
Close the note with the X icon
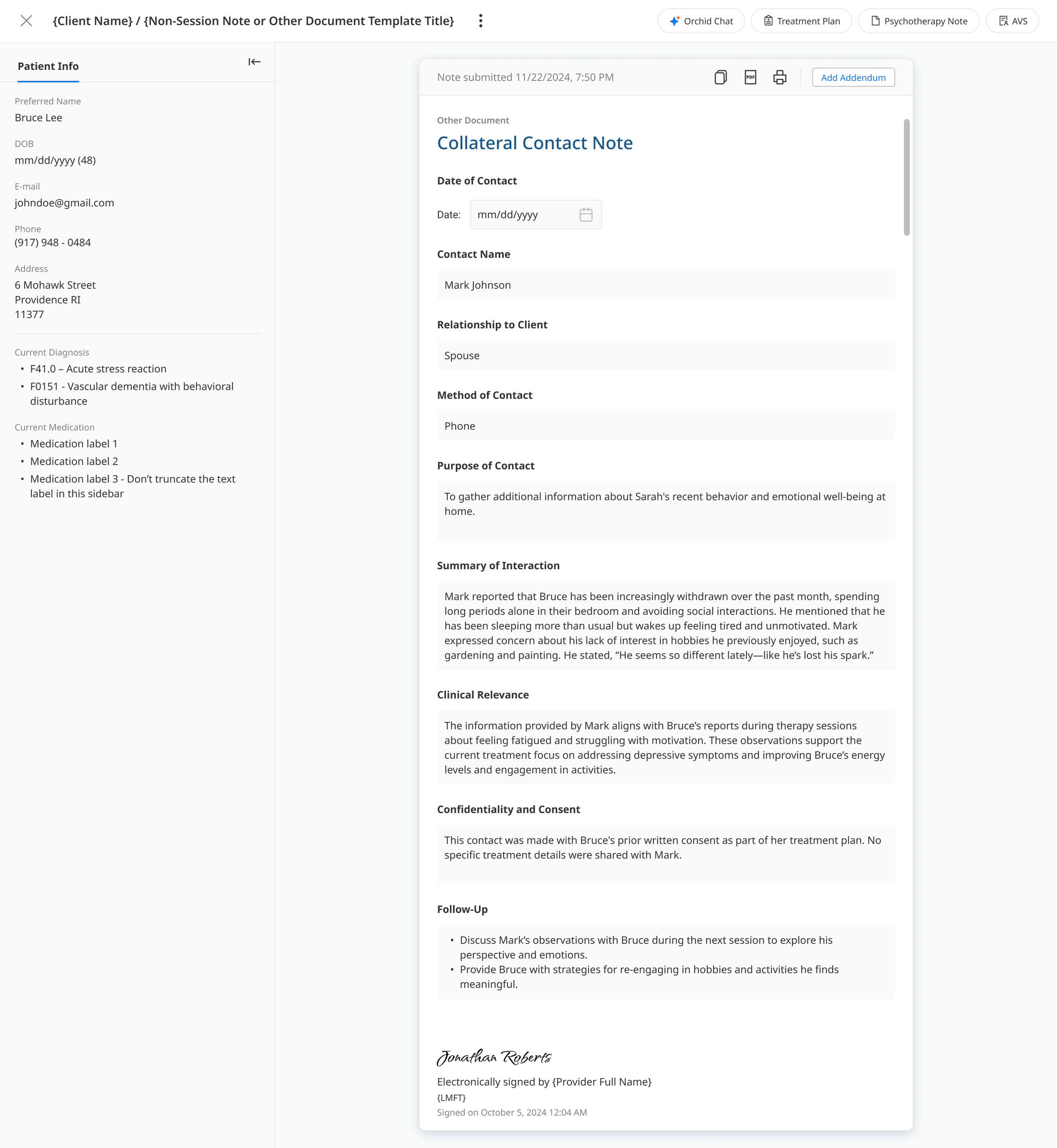click(x=26, y=21)
